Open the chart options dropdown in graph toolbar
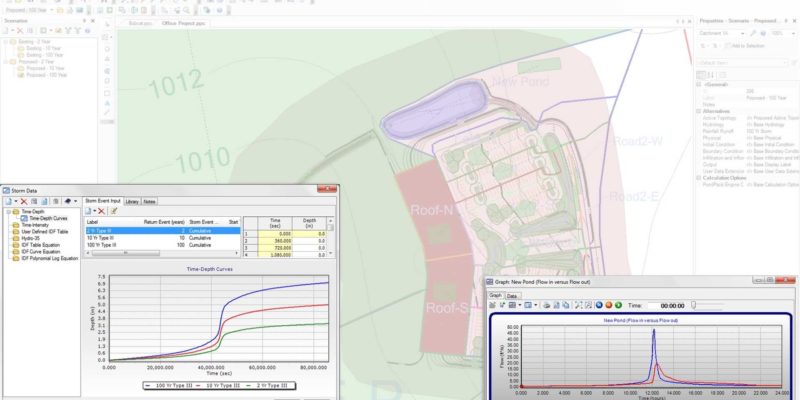Image resolution: width=800 pixels, height=400 pixels. (520, 305)
